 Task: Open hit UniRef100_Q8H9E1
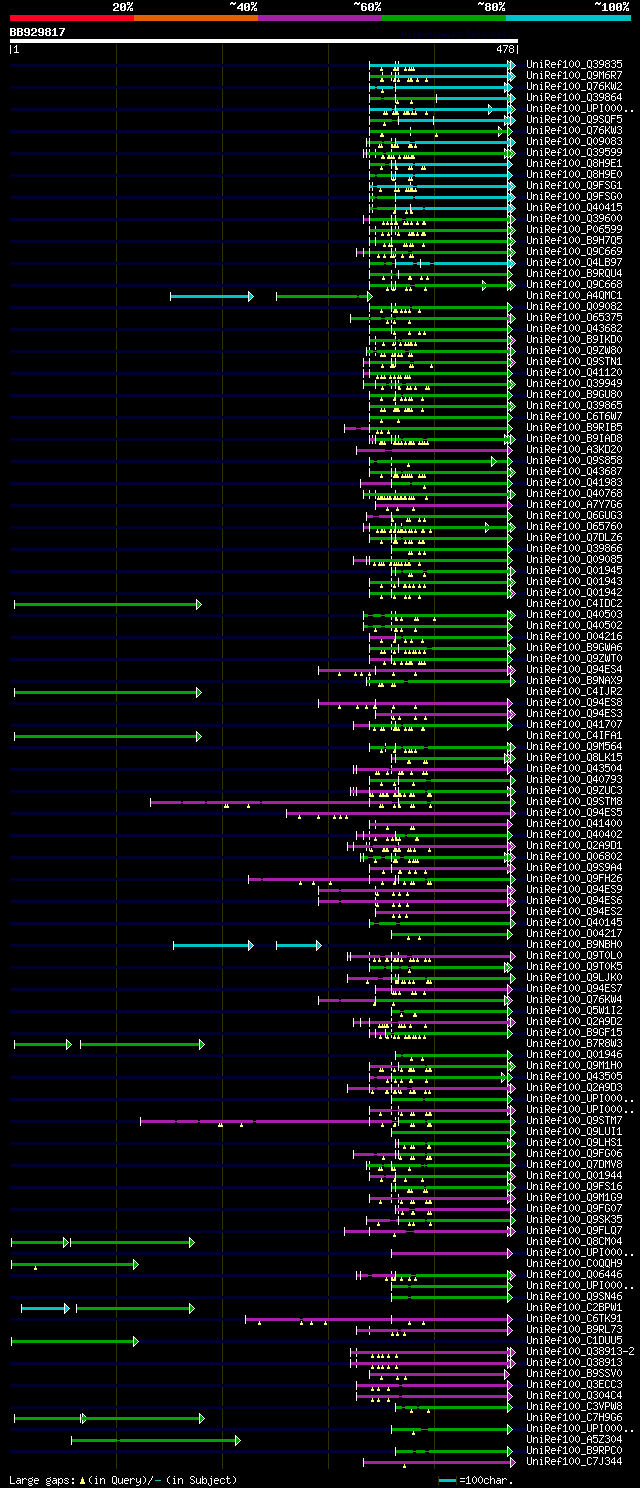click(574, 163)
